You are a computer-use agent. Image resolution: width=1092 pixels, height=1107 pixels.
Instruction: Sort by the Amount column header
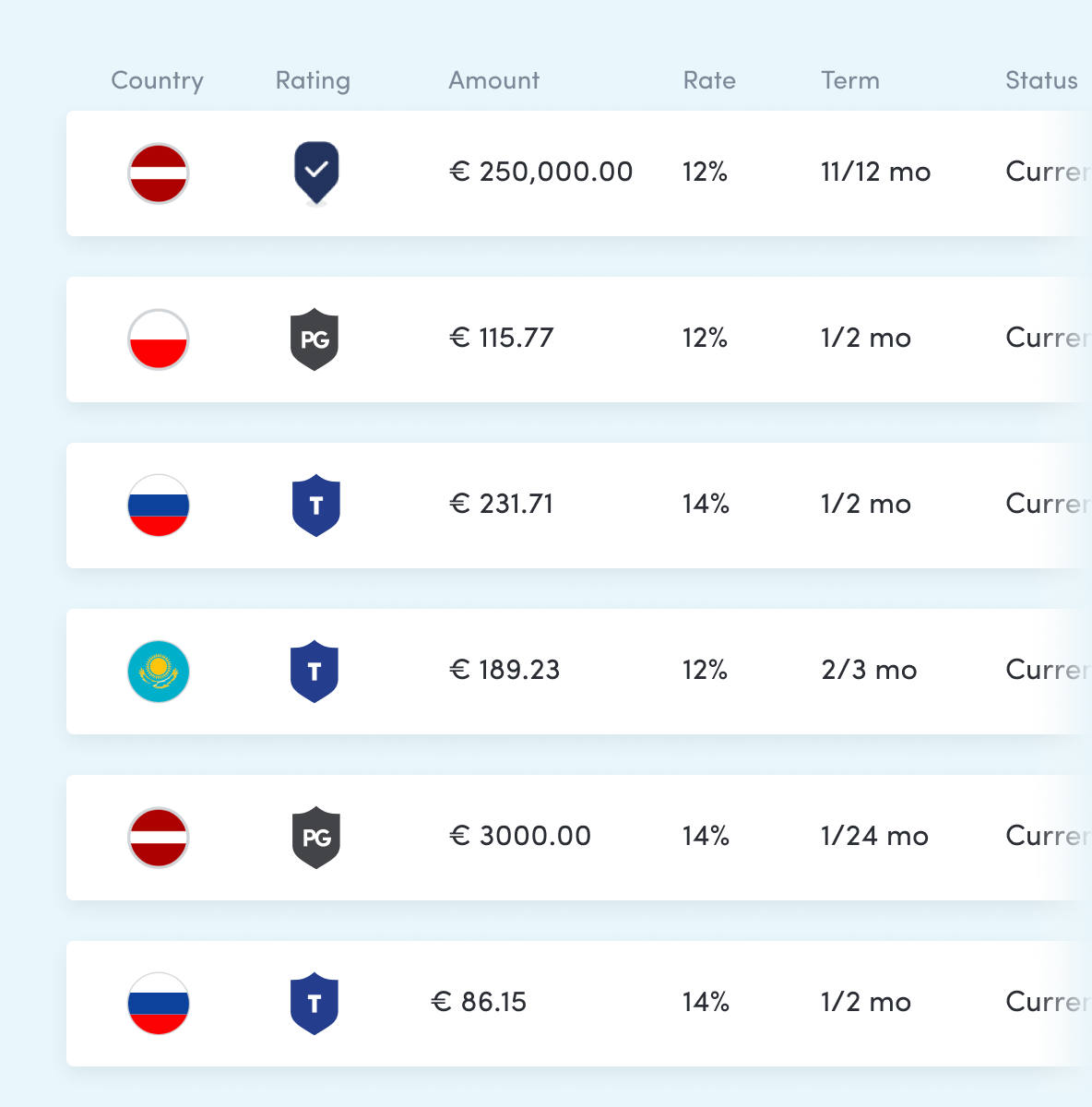click(493, 80)
